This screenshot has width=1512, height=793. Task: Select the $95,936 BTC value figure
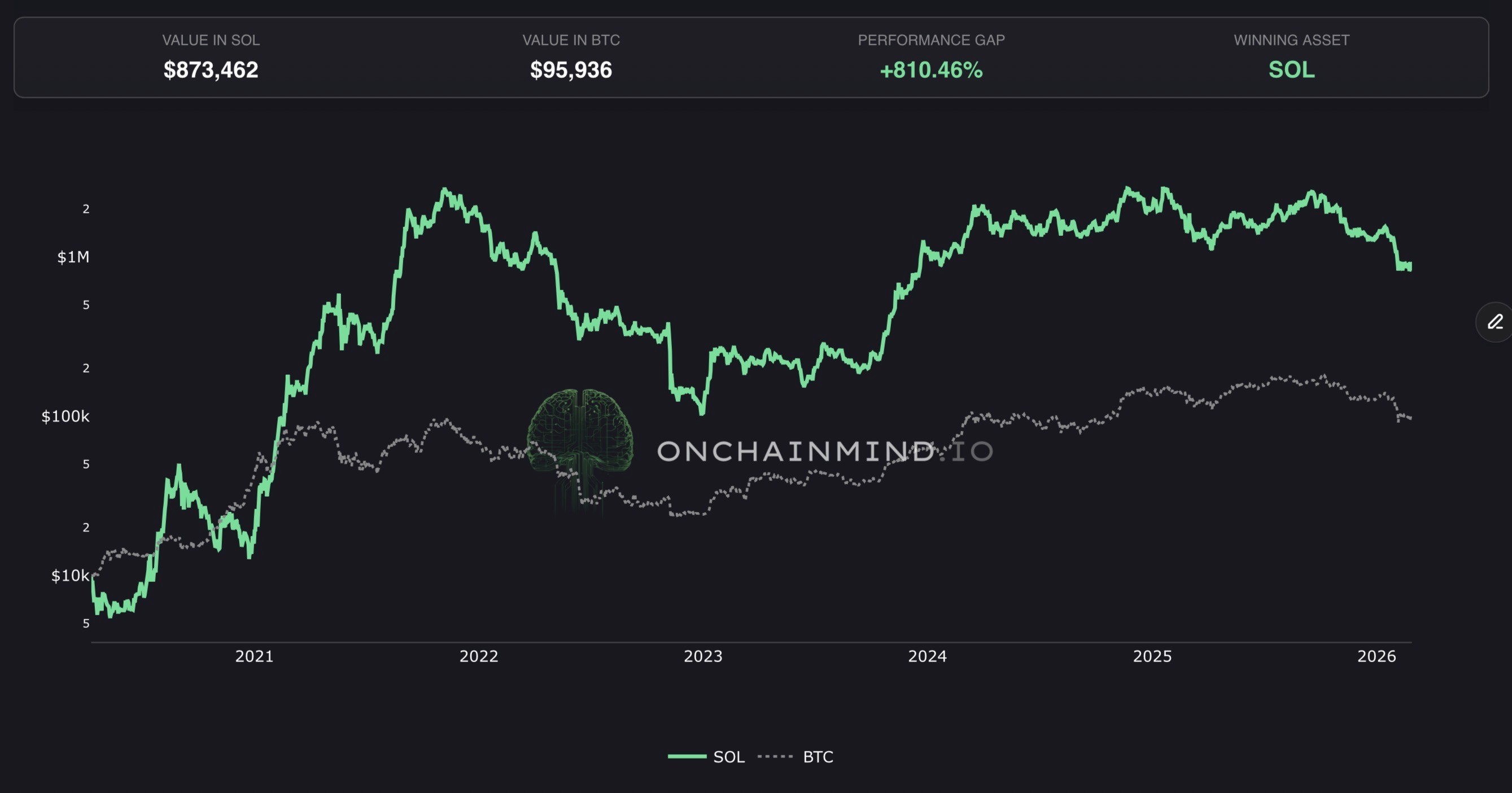pyautogui.click(x=570, y=70)
